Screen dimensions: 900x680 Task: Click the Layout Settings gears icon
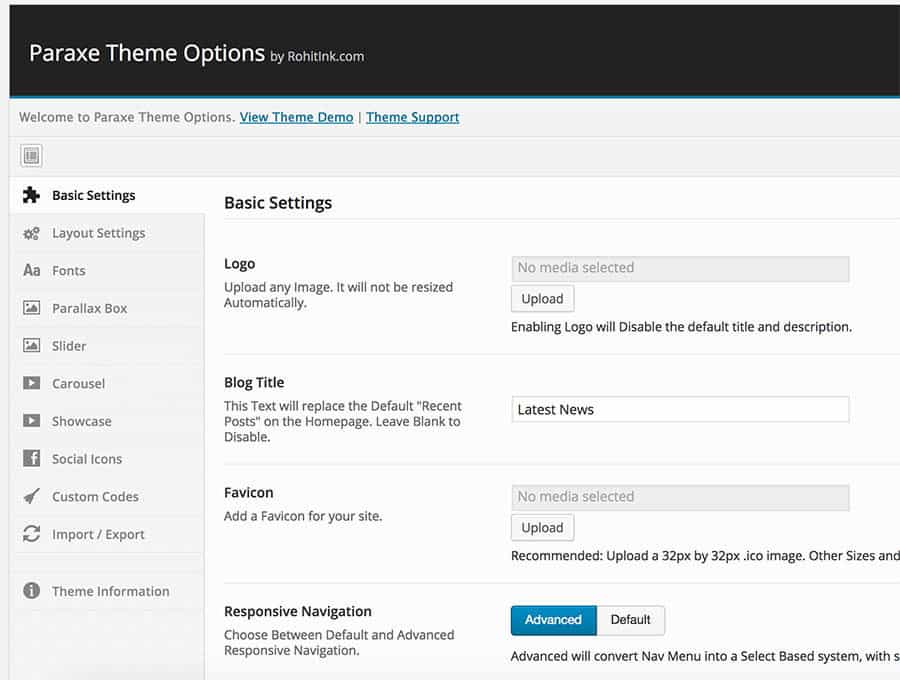click(x=31, y=233)
